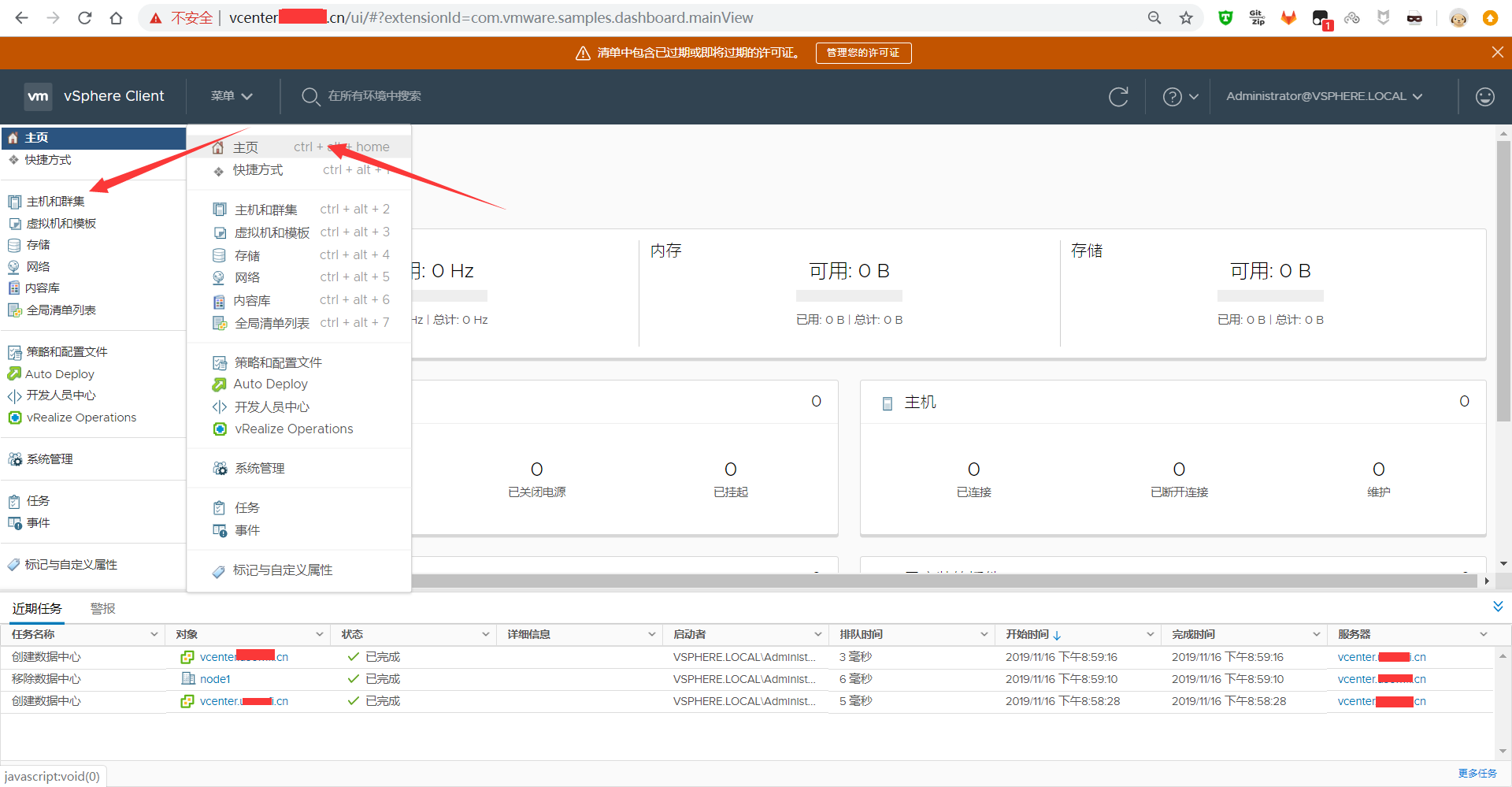Open the browser profile avatar
This screenshot has width=1512, height=787.
pyautogui.click(x=1458, y=17)
